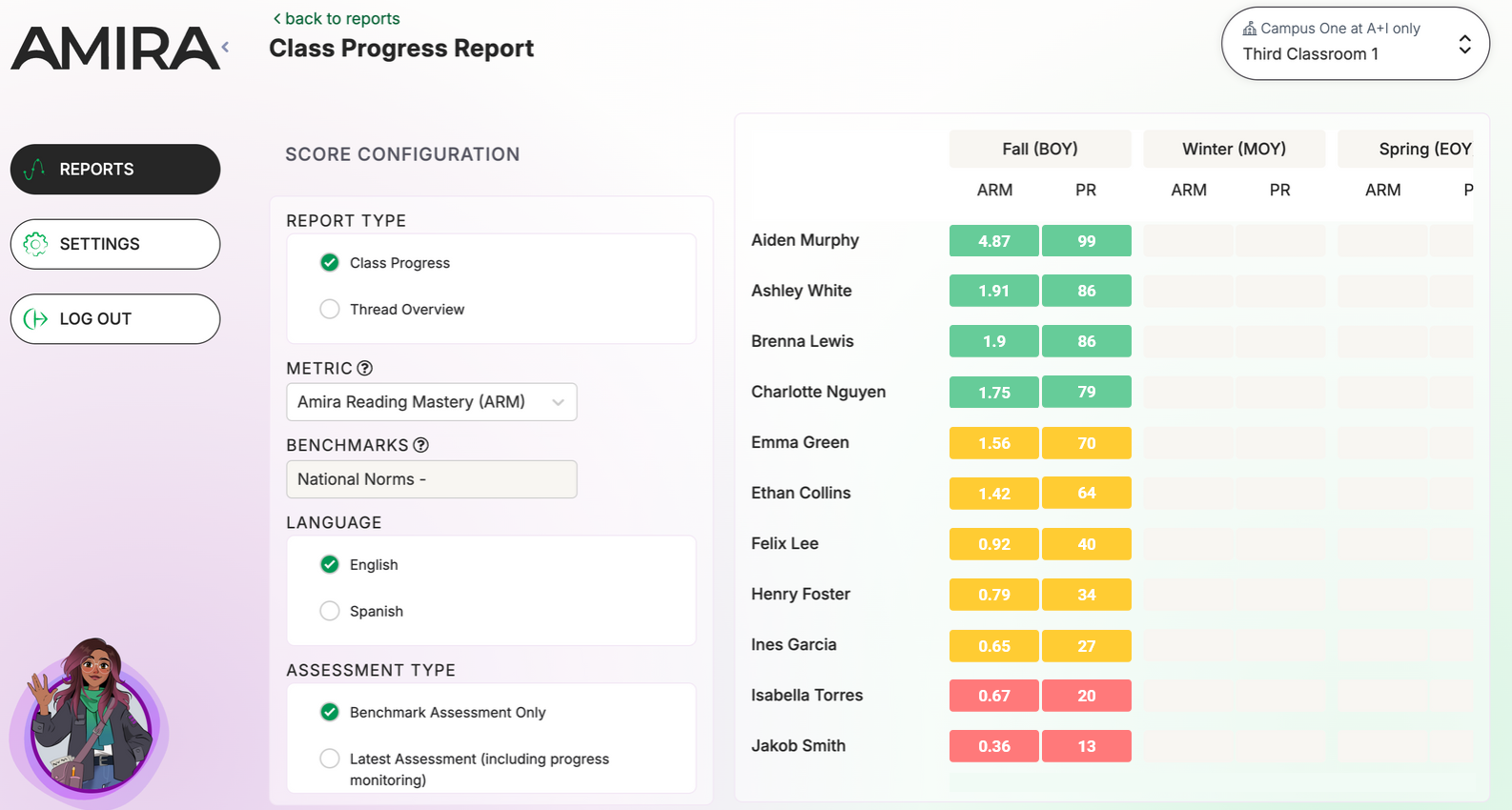Go back to reports link
The height and width of the screenshot is (810, 1512).
pos(337,19)
